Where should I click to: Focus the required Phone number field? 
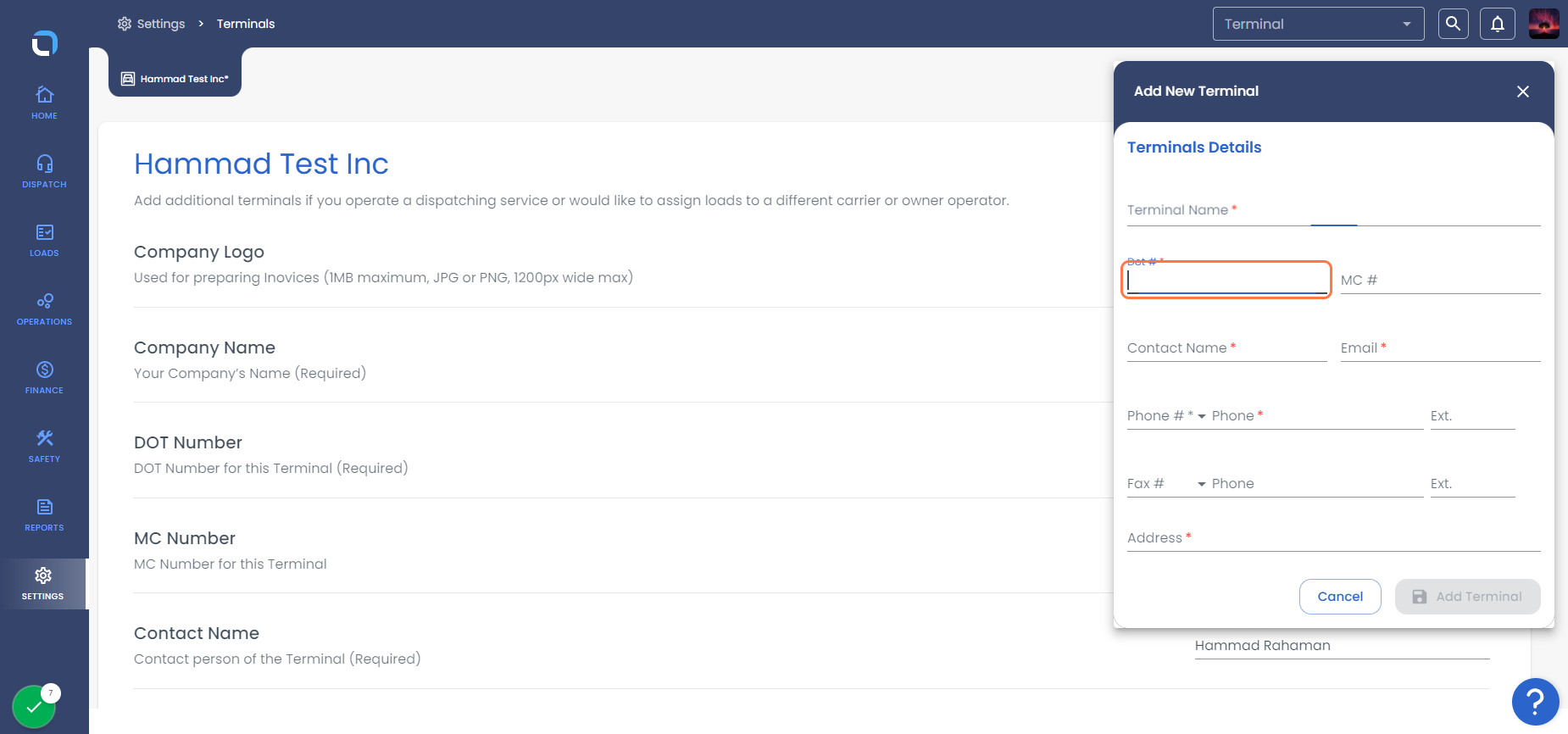coord(1317,416)
